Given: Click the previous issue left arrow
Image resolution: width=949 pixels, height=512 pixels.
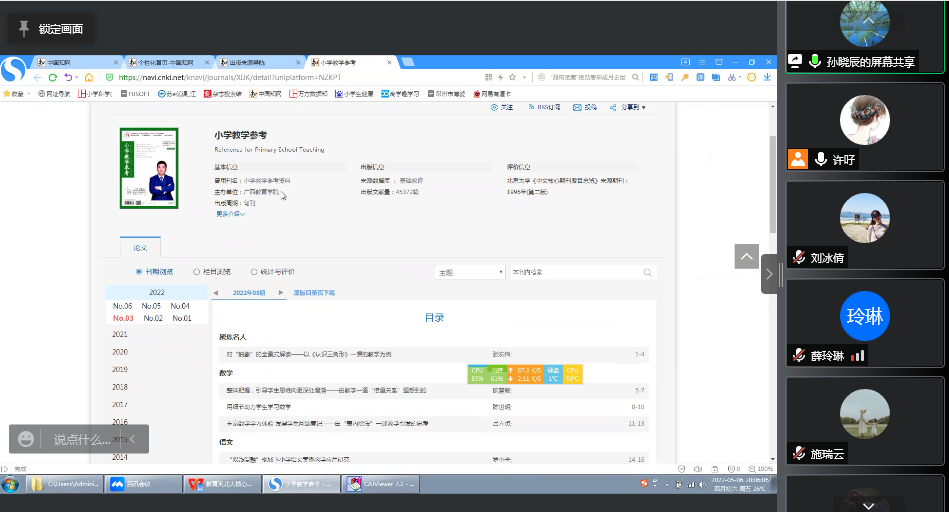Looking at the screenshot, I should coord(216,293).
